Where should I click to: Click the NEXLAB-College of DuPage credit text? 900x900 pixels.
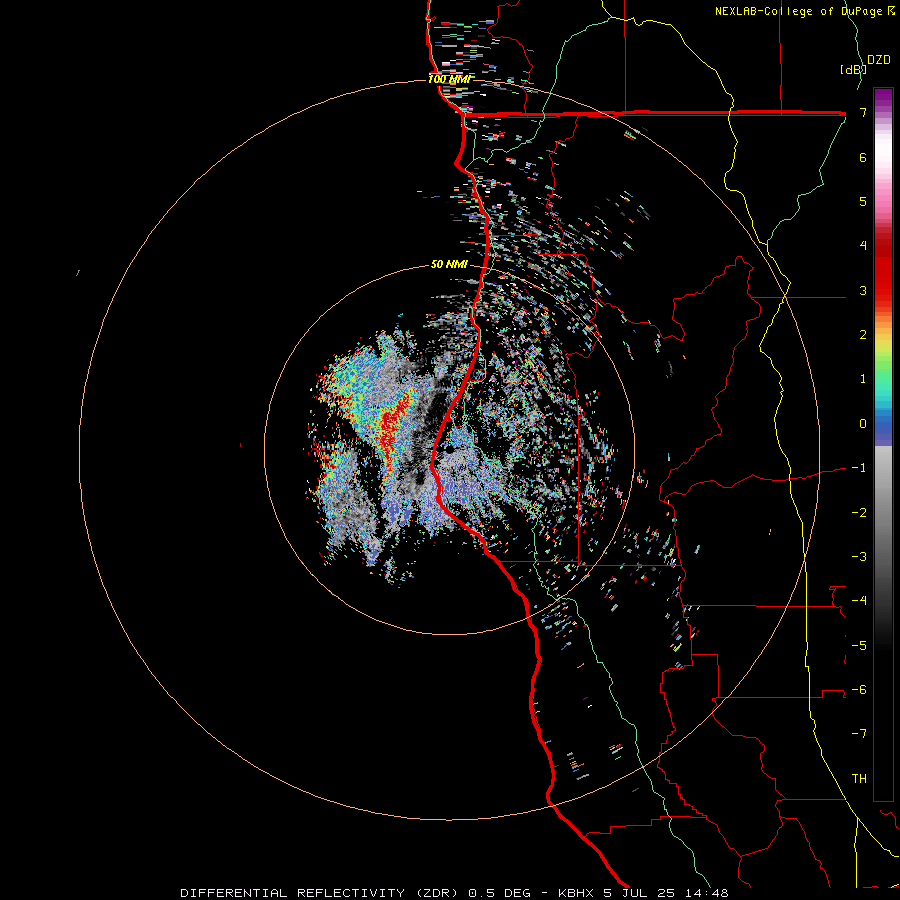[x=805, y=11]
